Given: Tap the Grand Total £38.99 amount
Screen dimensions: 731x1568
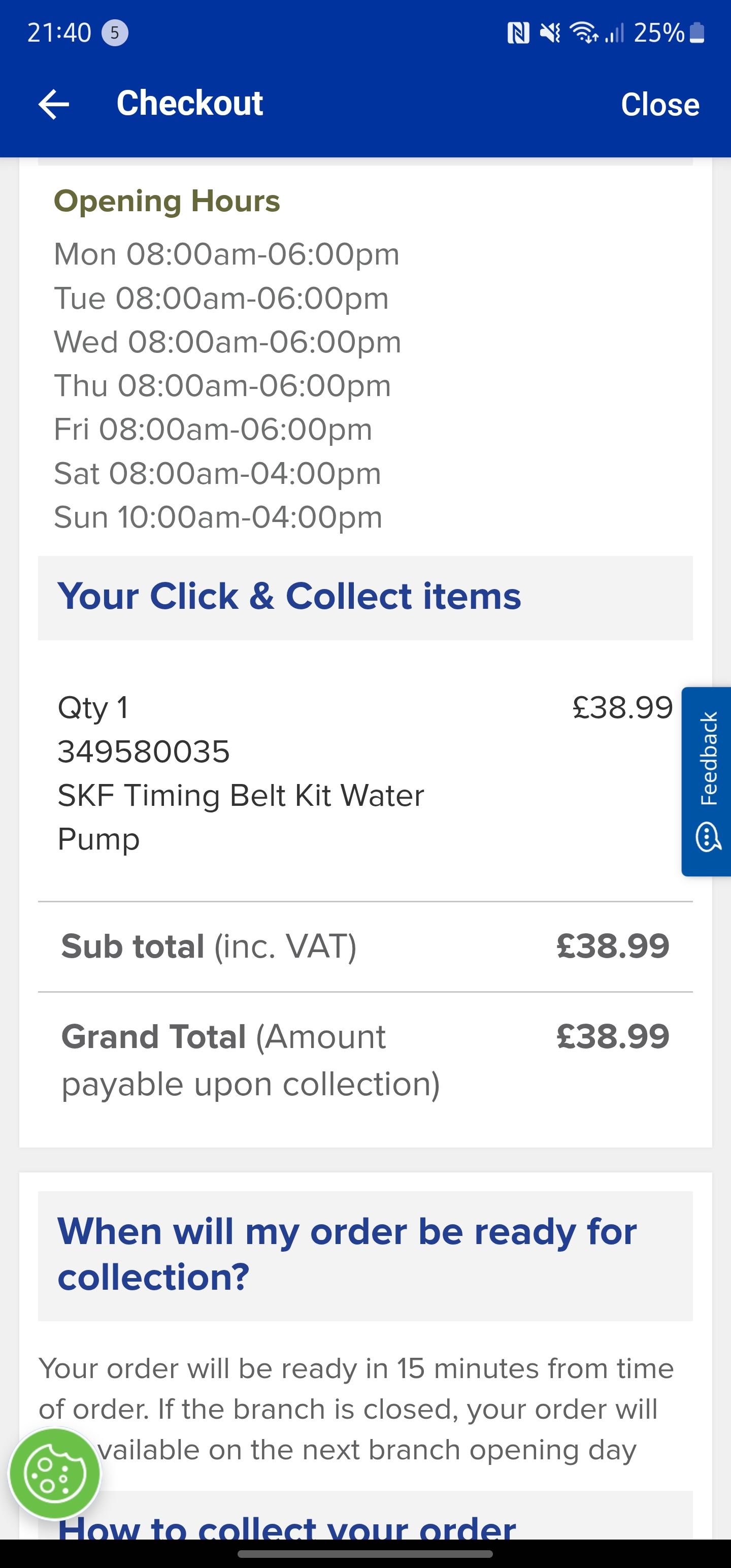Looking at the screenshot, I should (x=612, y=1036).
